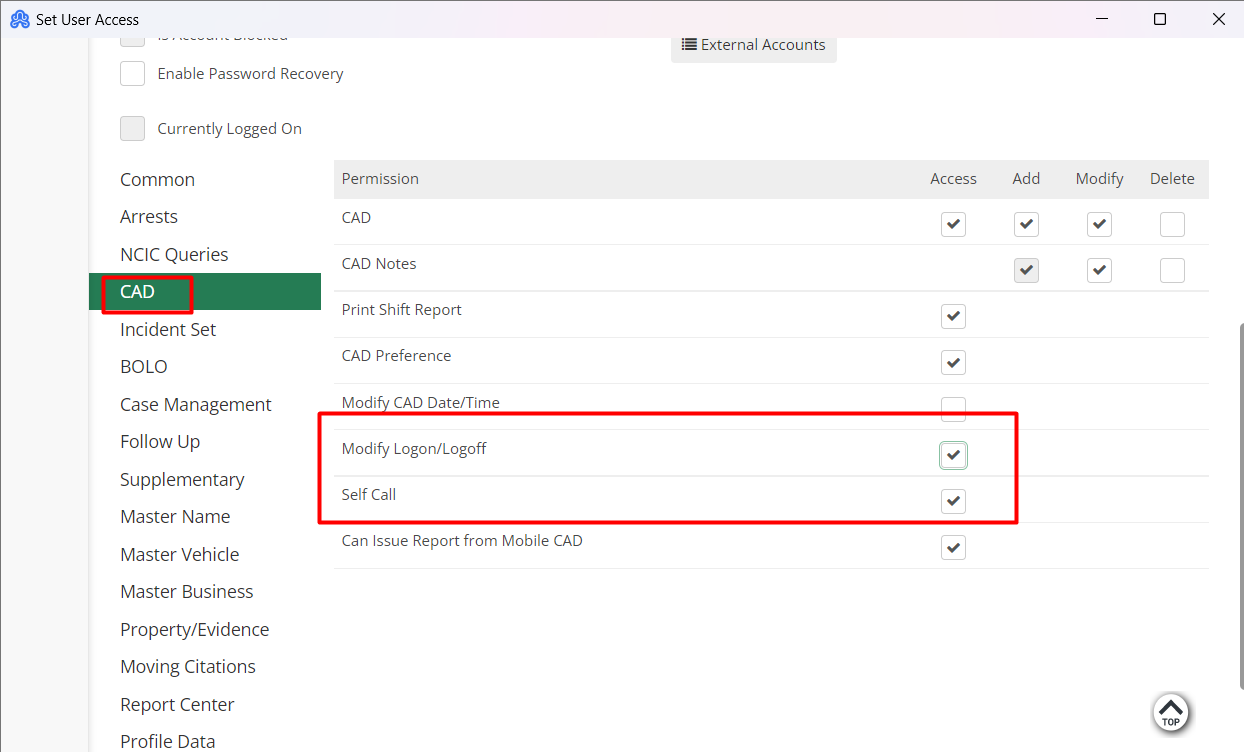Click the Delete column header
This screenshot has width=1244, height=752.
1172,179
